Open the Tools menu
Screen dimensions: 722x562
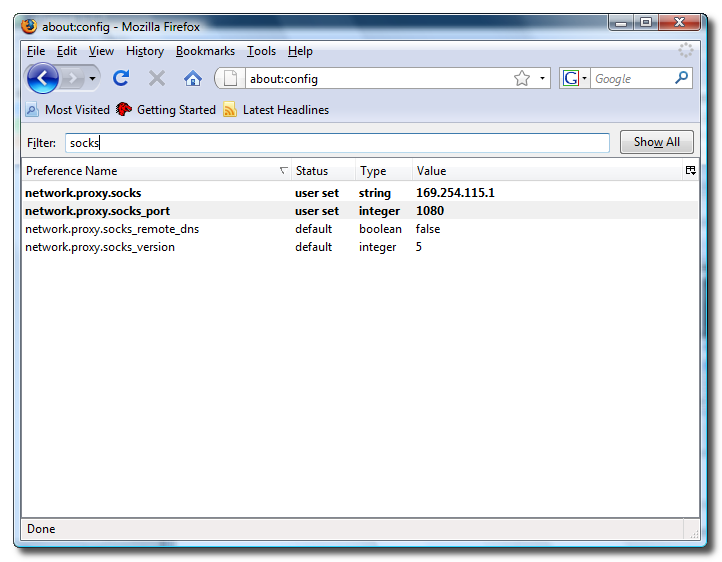coord(261,51)
